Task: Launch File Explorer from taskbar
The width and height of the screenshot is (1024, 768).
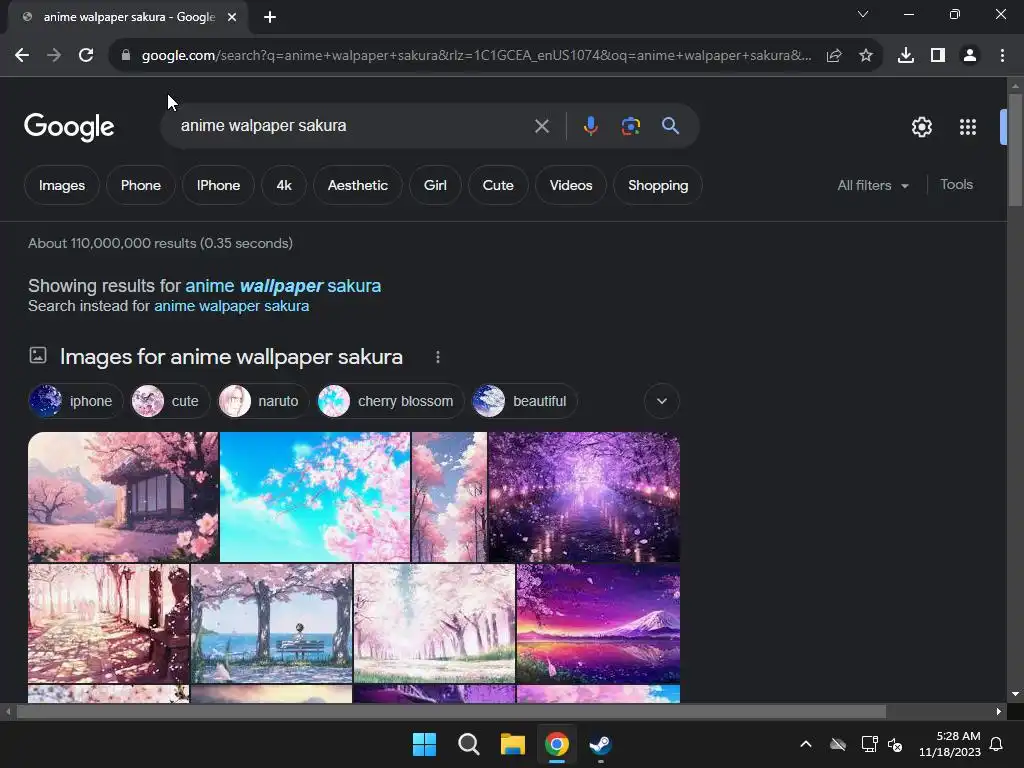Action: 513,744
